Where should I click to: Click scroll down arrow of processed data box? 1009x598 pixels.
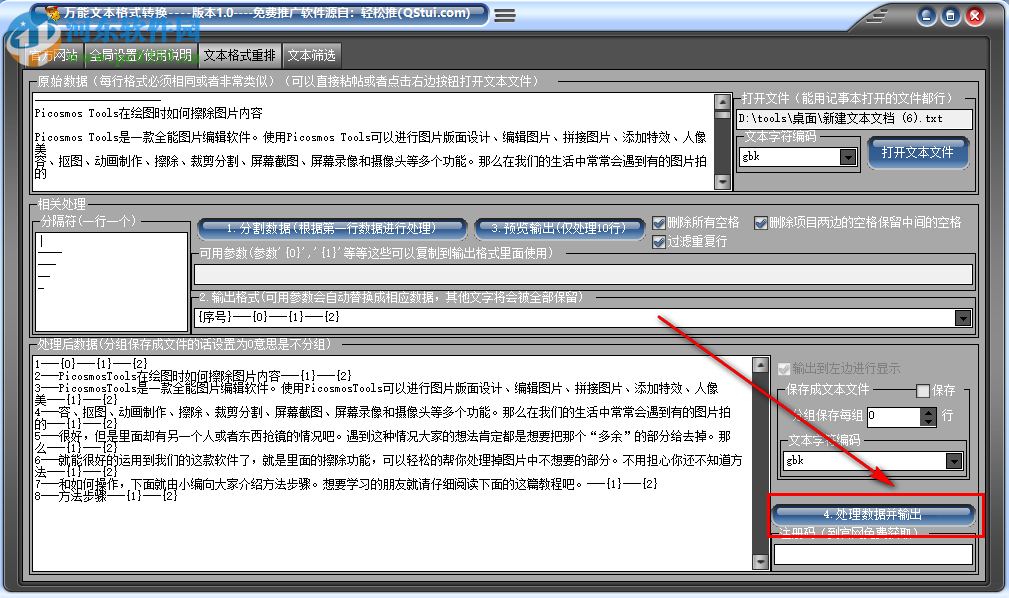click(x=761, y=562)
